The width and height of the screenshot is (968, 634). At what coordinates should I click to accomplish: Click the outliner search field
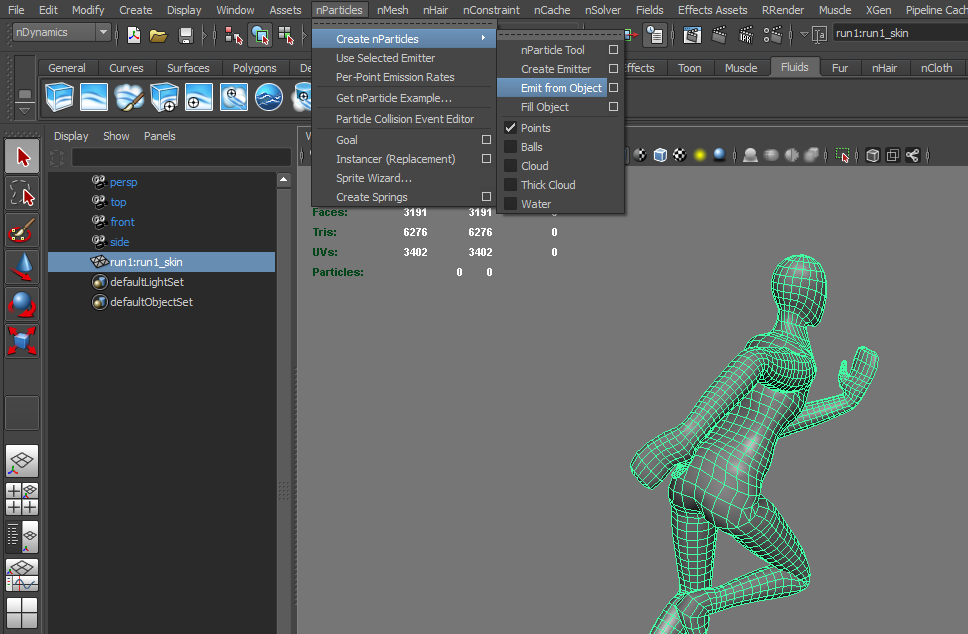click(x=181, y=157)
